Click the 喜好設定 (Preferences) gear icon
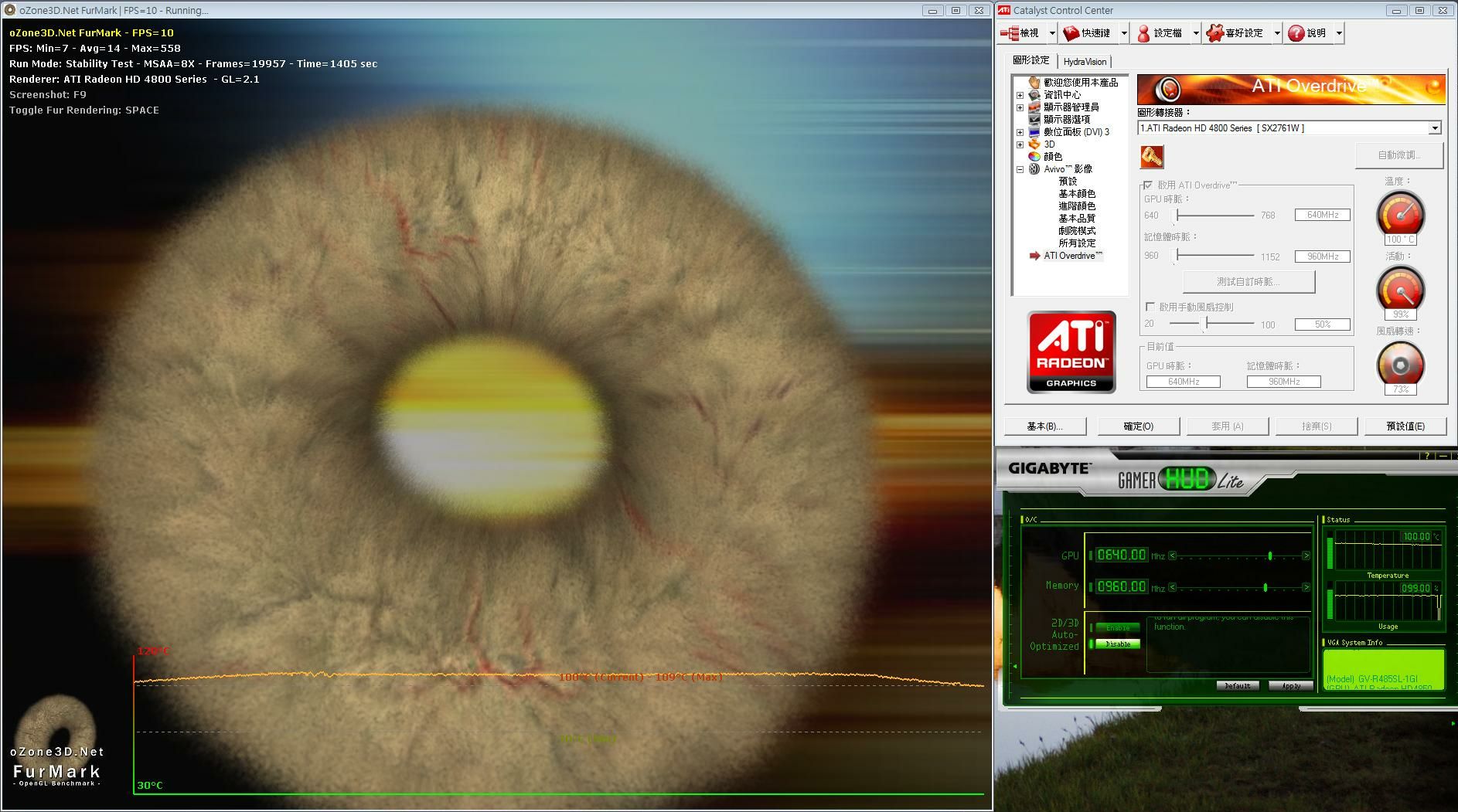The image size is (1458, 812). click(1214, 33)
